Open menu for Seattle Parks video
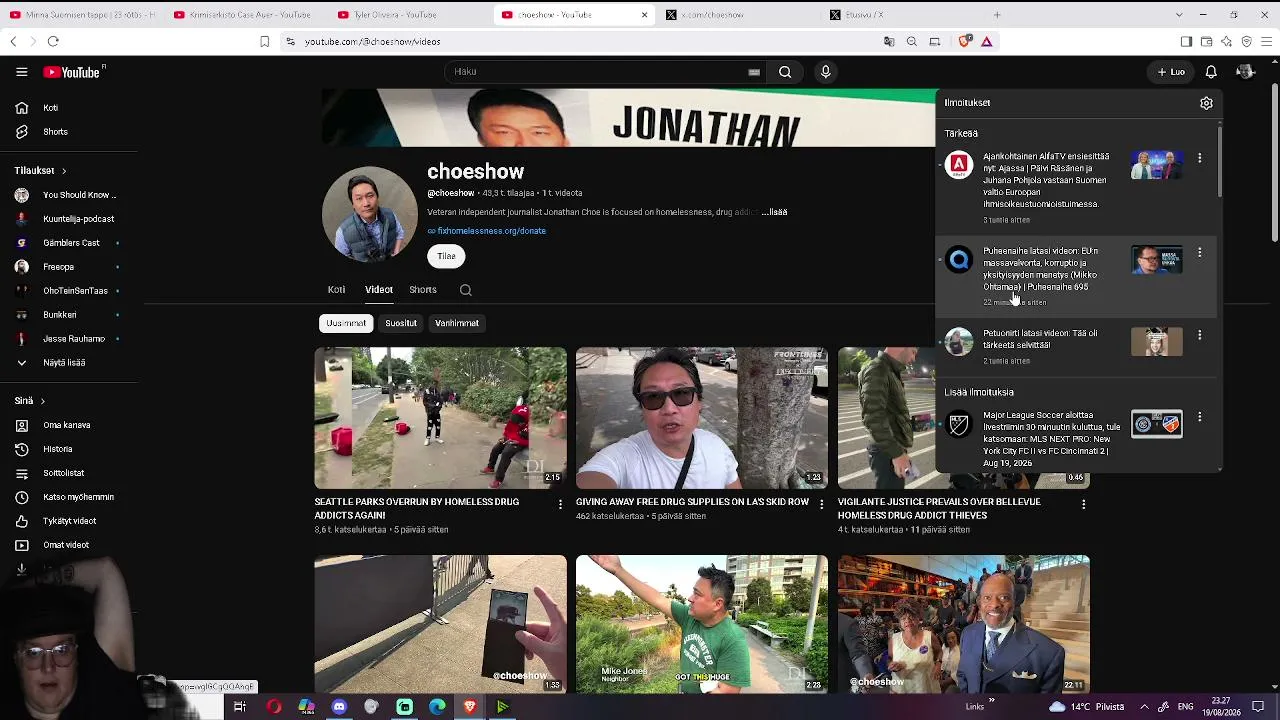Image resolution: width=1280 pixels, height=720 pixels. (x=560, y=504)
